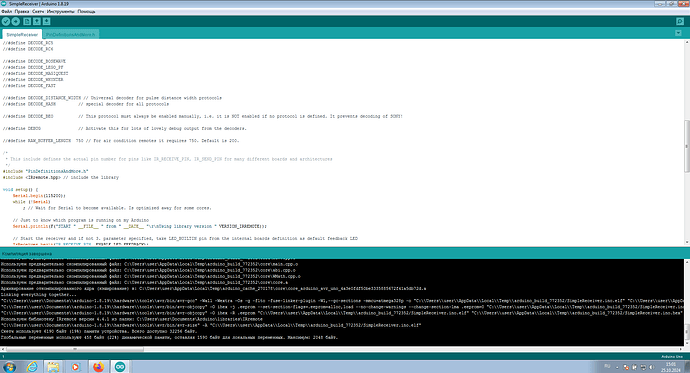Screen dimensions: 690x373
Task: Click the RU language indicator in tray
Action: coord(607,366)
